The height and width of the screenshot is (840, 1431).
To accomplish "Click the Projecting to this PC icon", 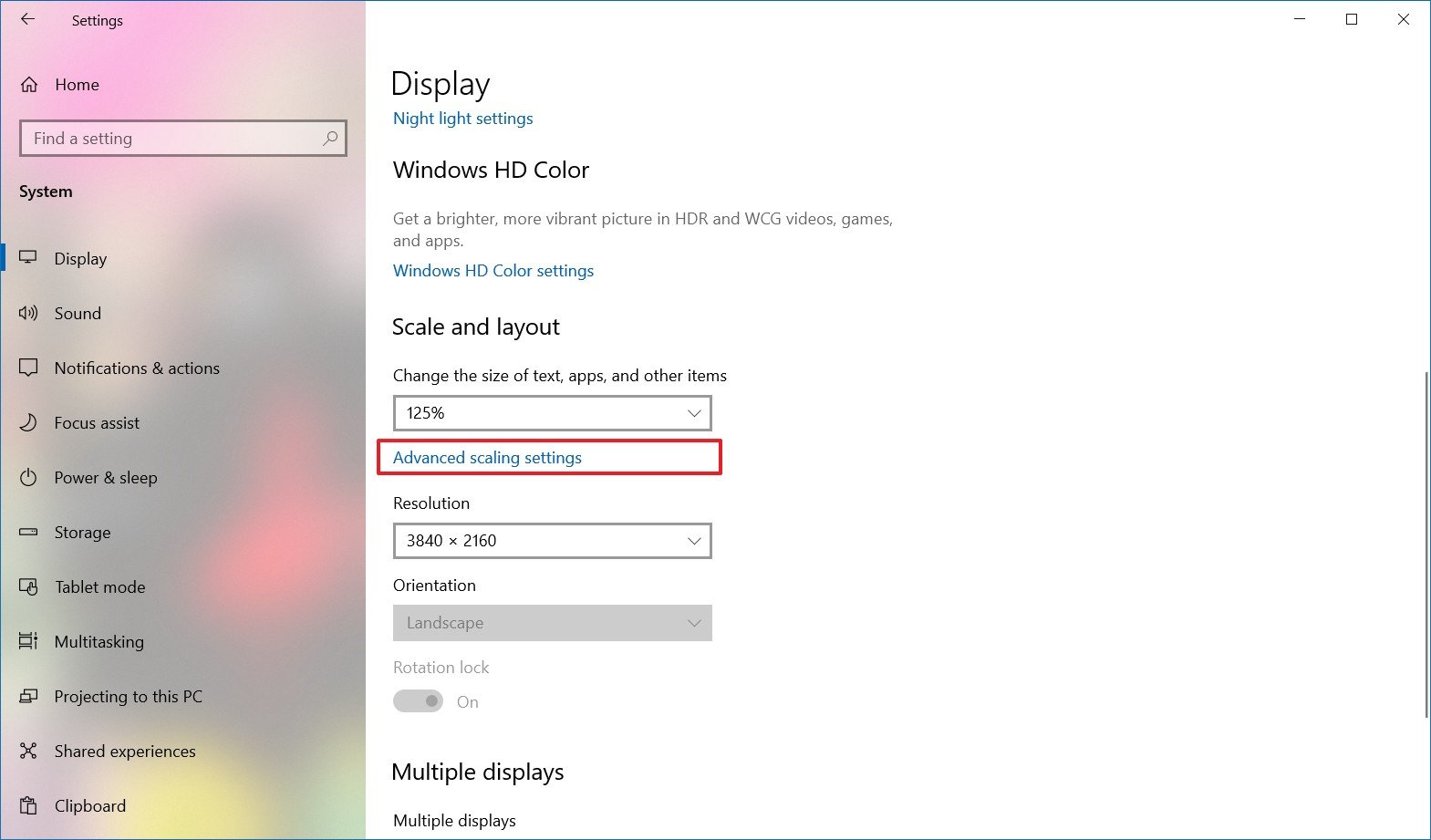I will pos(28,696).
